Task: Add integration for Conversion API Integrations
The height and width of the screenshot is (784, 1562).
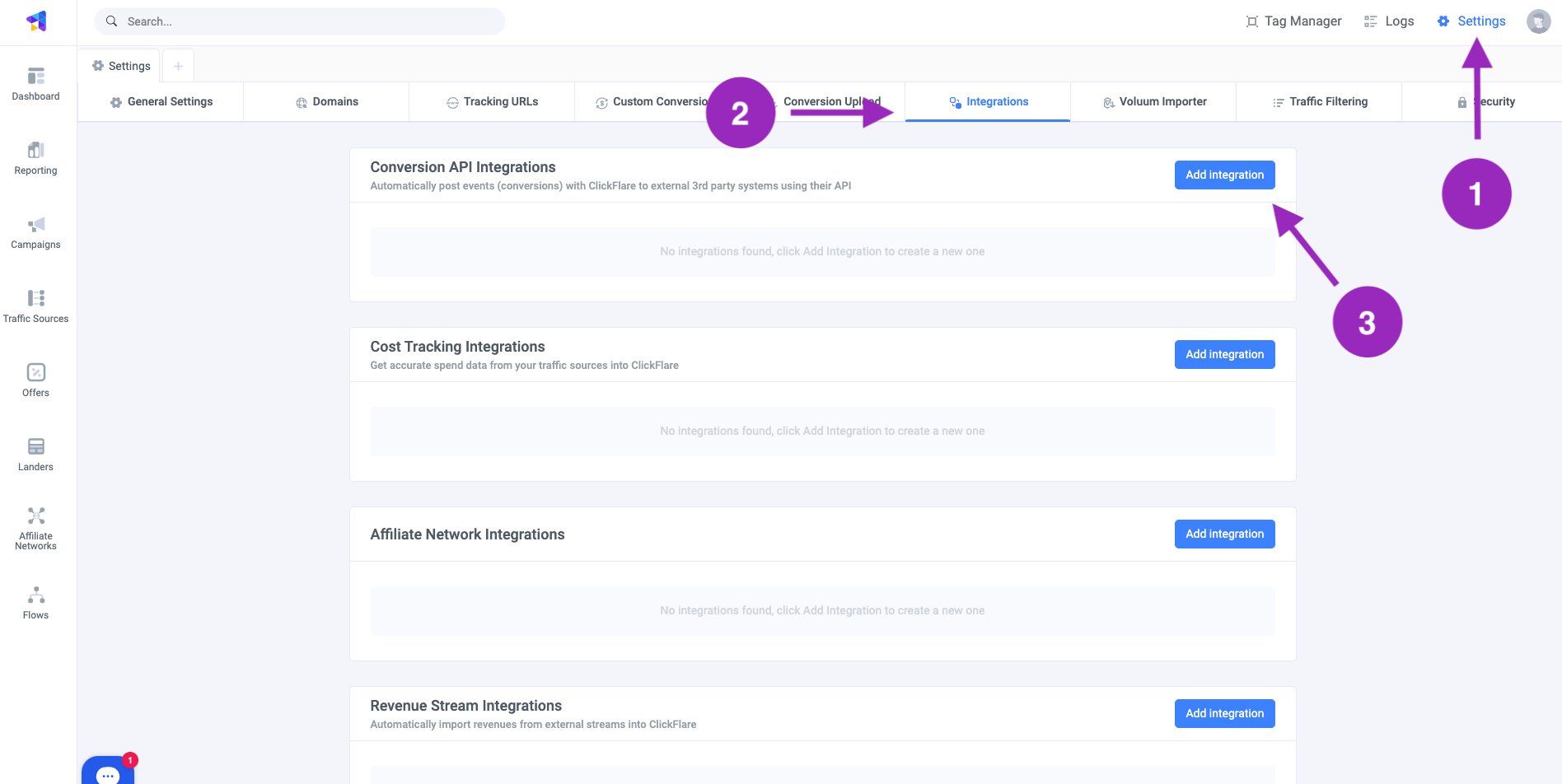Action: (x=1224, y=175)
